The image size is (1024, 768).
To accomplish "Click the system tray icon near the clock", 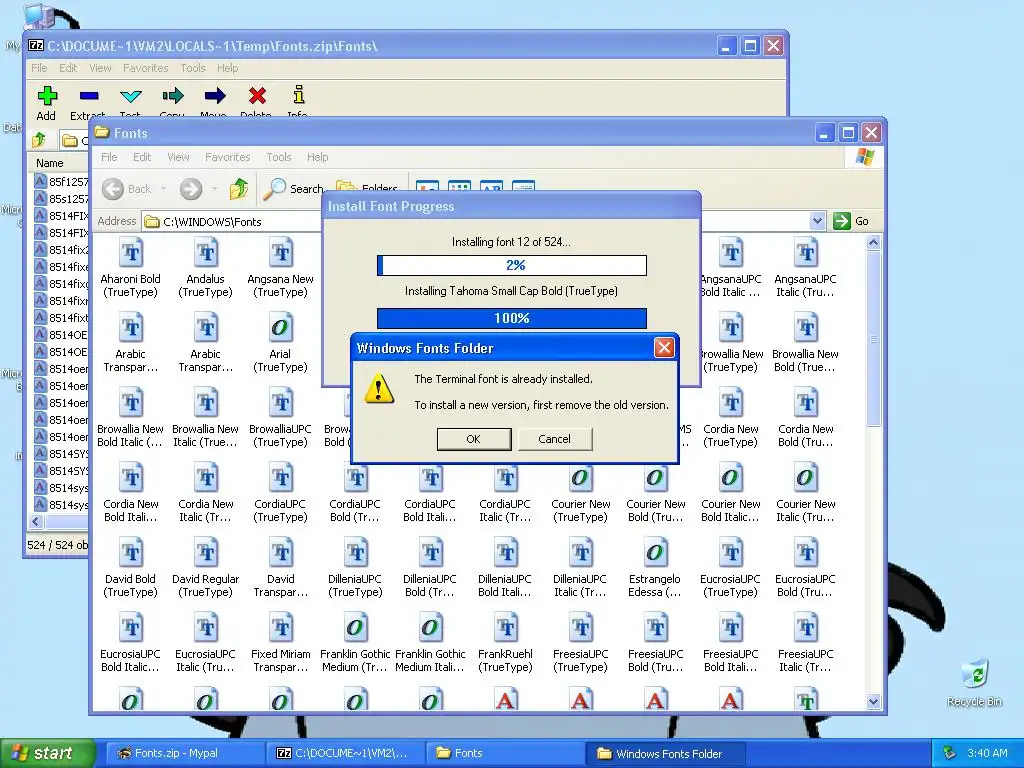I will (950, 754).
